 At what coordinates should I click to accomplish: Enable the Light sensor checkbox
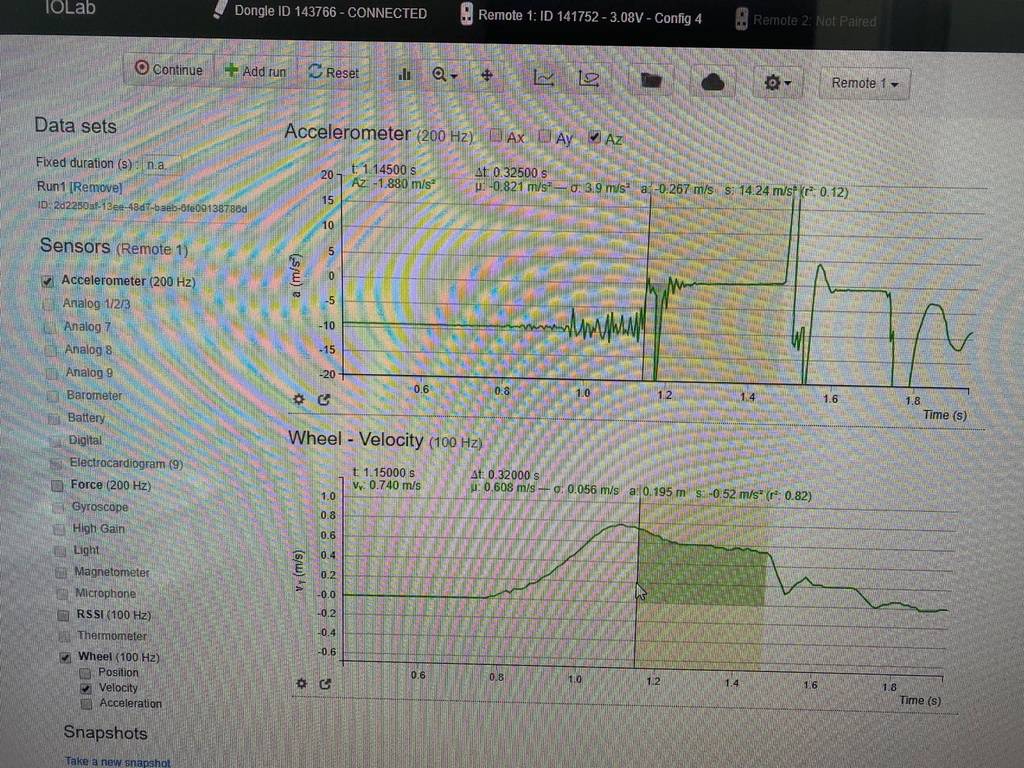click(x=61, y=551)
